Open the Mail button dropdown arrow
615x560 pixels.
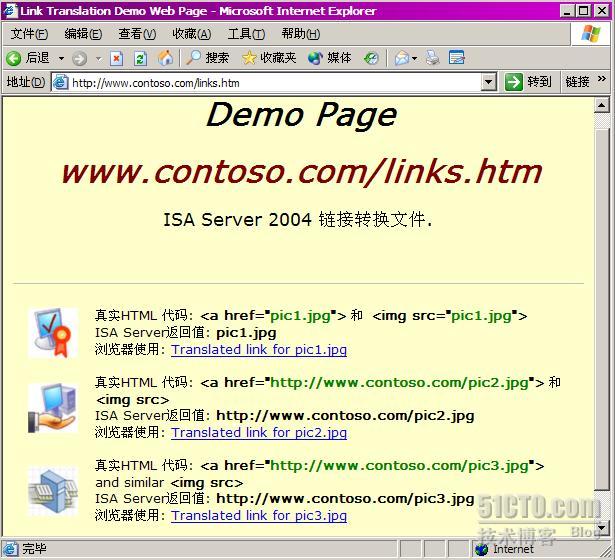click(415, 59)
